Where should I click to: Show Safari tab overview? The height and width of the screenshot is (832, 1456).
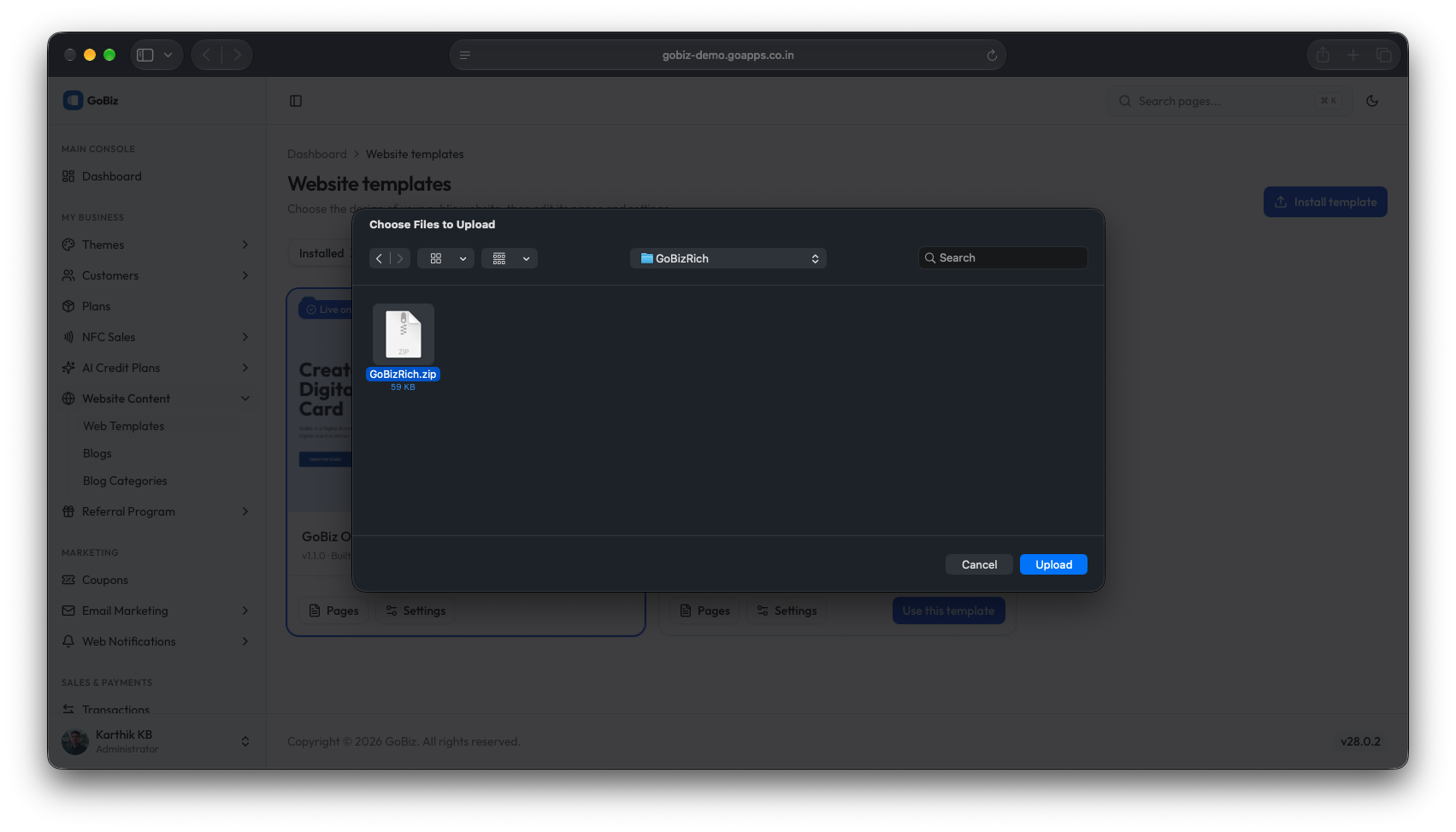1383,55
